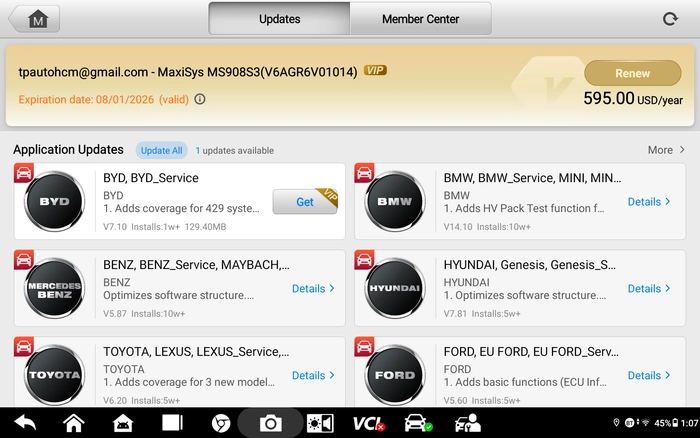Open the expiration date info icon

tap(200, 99)
